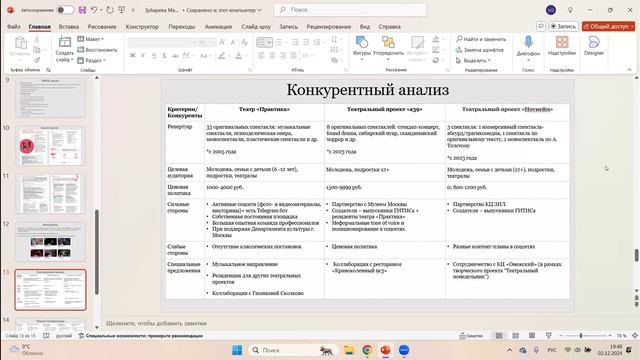Open the Макет (Layout) dropdown

(91, 39)
